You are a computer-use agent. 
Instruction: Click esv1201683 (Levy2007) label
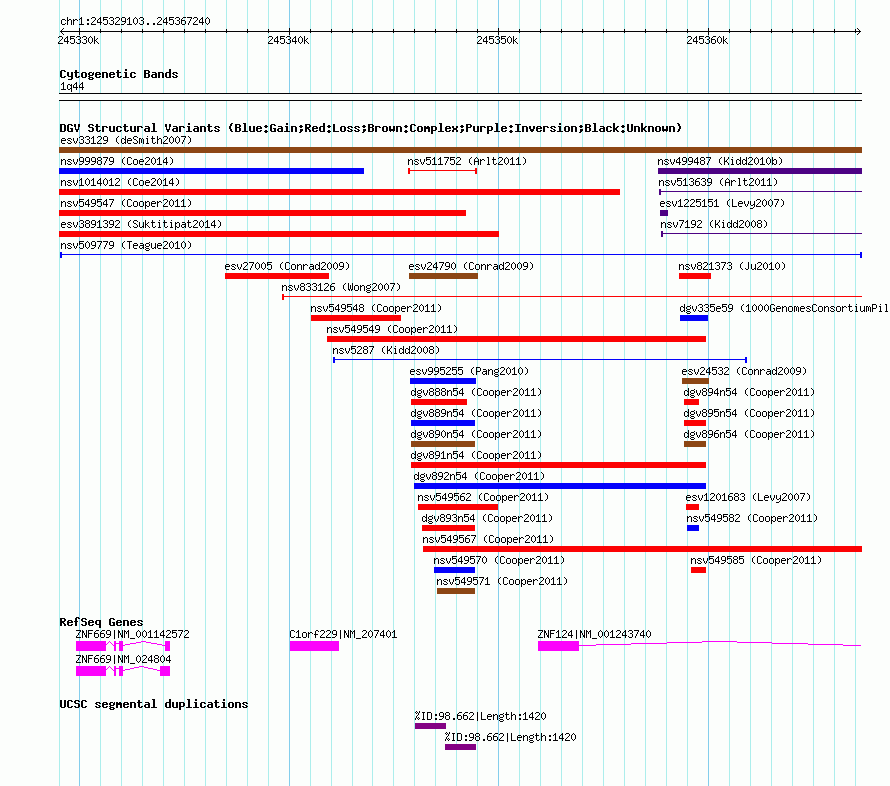pos(748,497)
